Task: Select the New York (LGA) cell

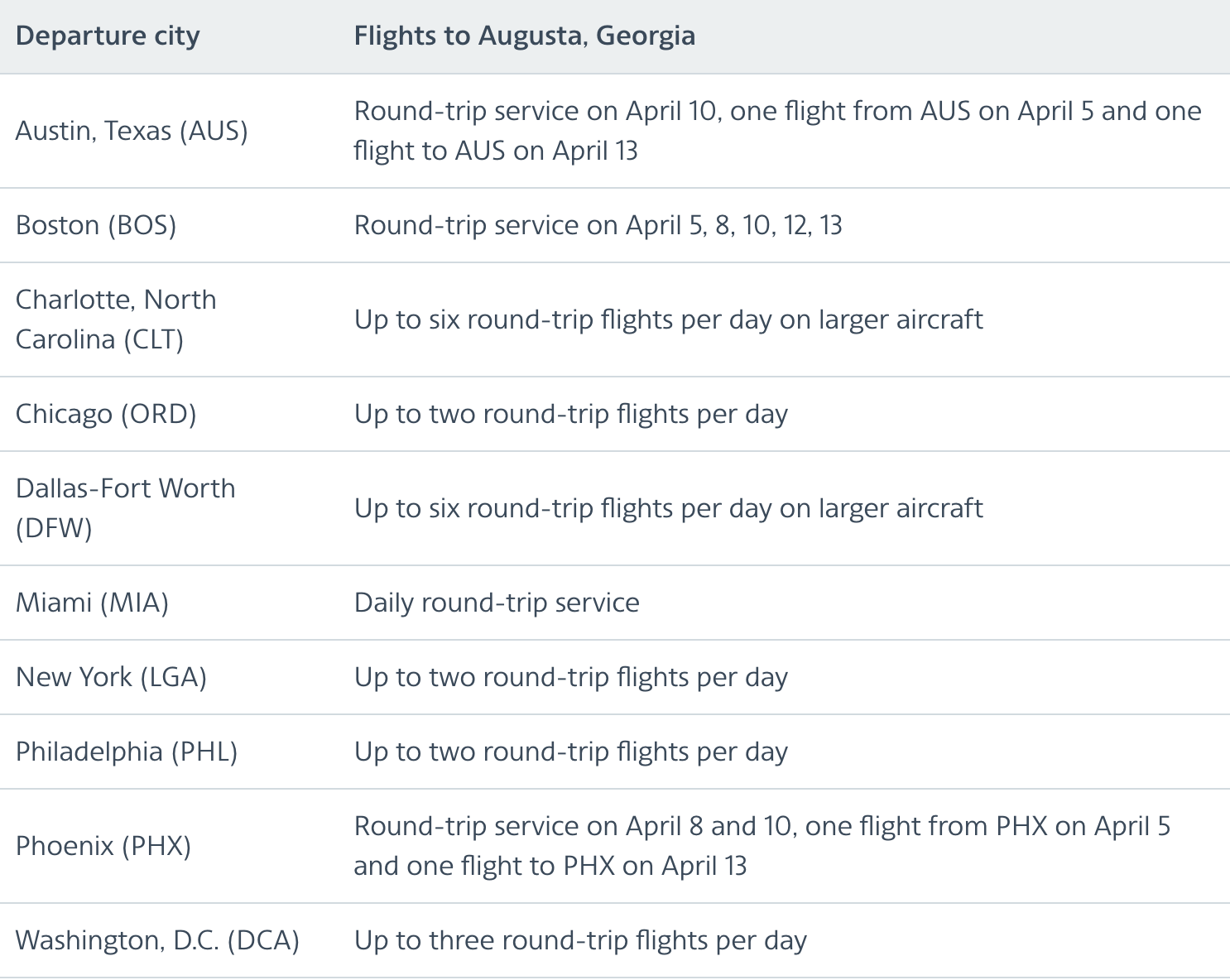Action: coord(111,677)
